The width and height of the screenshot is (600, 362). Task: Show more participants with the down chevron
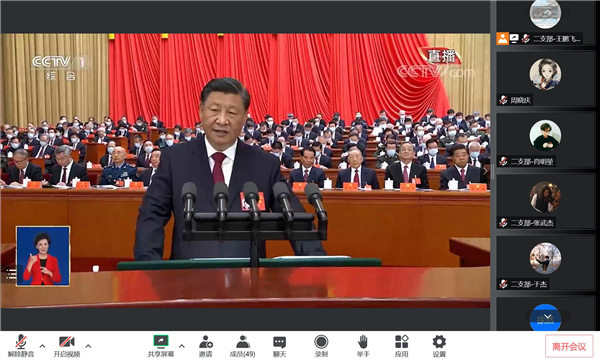click(x=548, y=316)
